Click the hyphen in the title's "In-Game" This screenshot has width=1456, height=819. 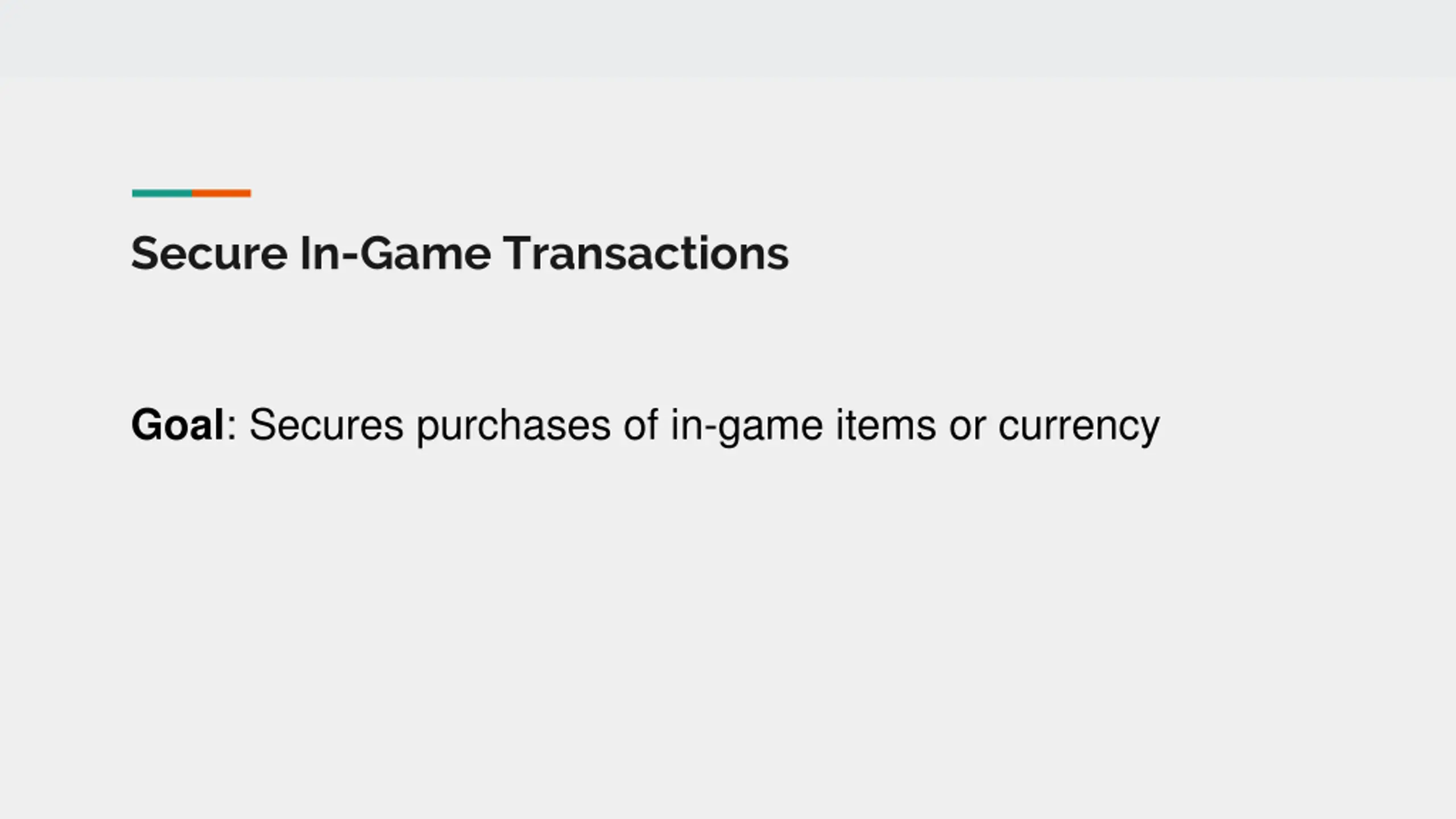[x=350, y=257]
